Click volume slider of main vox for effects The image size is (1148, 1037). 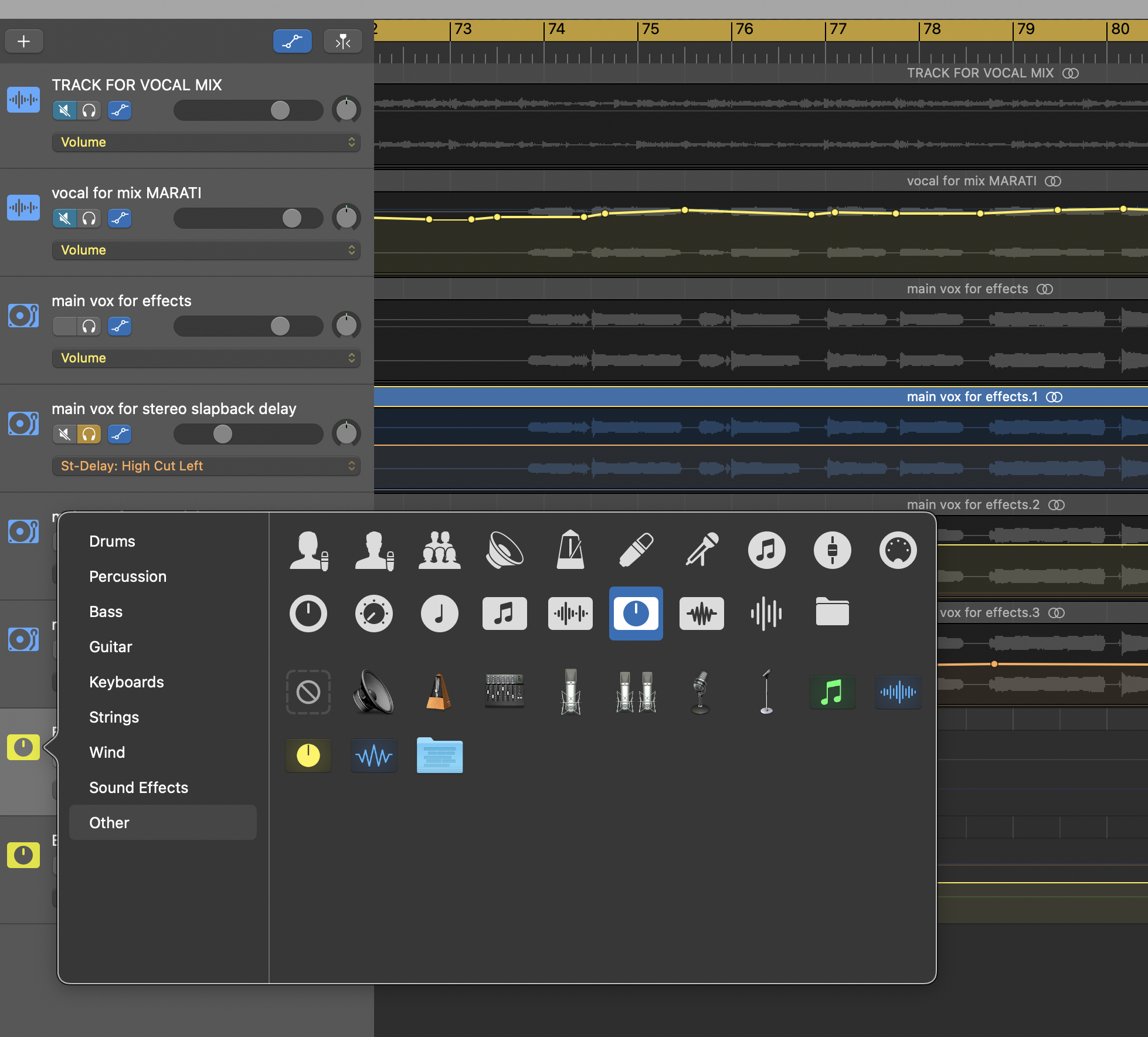[280, 326]
